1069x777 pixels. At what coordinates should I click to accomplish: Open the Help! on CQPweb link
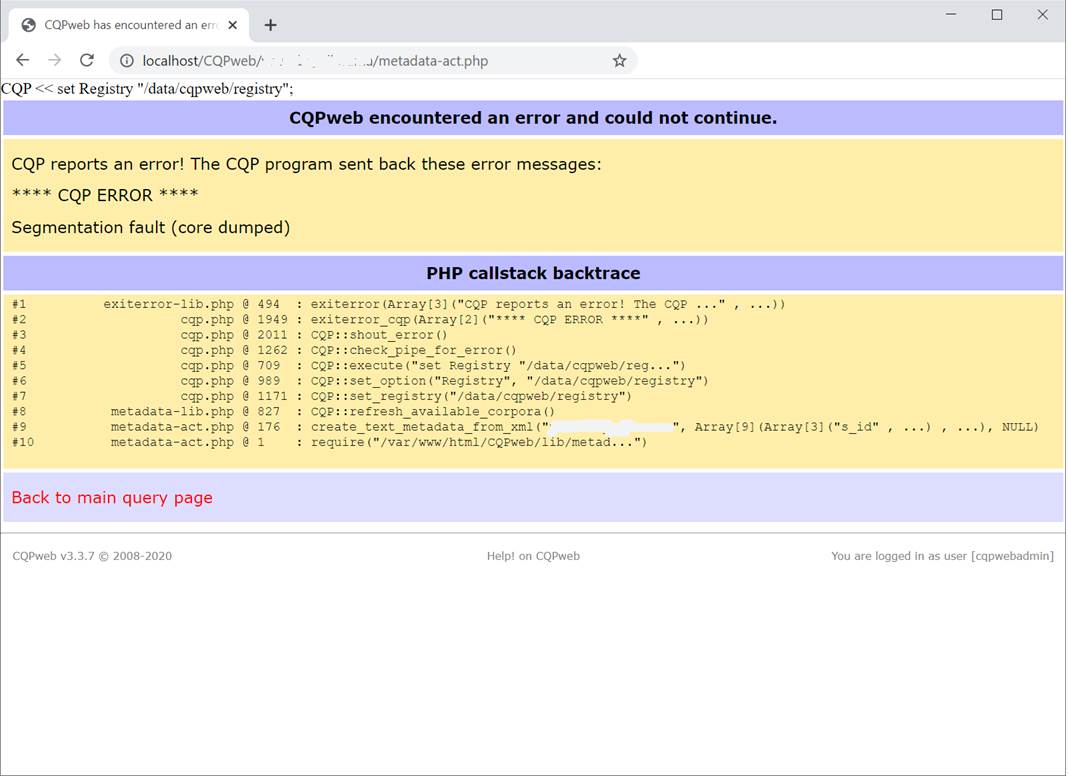coord(533,556)
